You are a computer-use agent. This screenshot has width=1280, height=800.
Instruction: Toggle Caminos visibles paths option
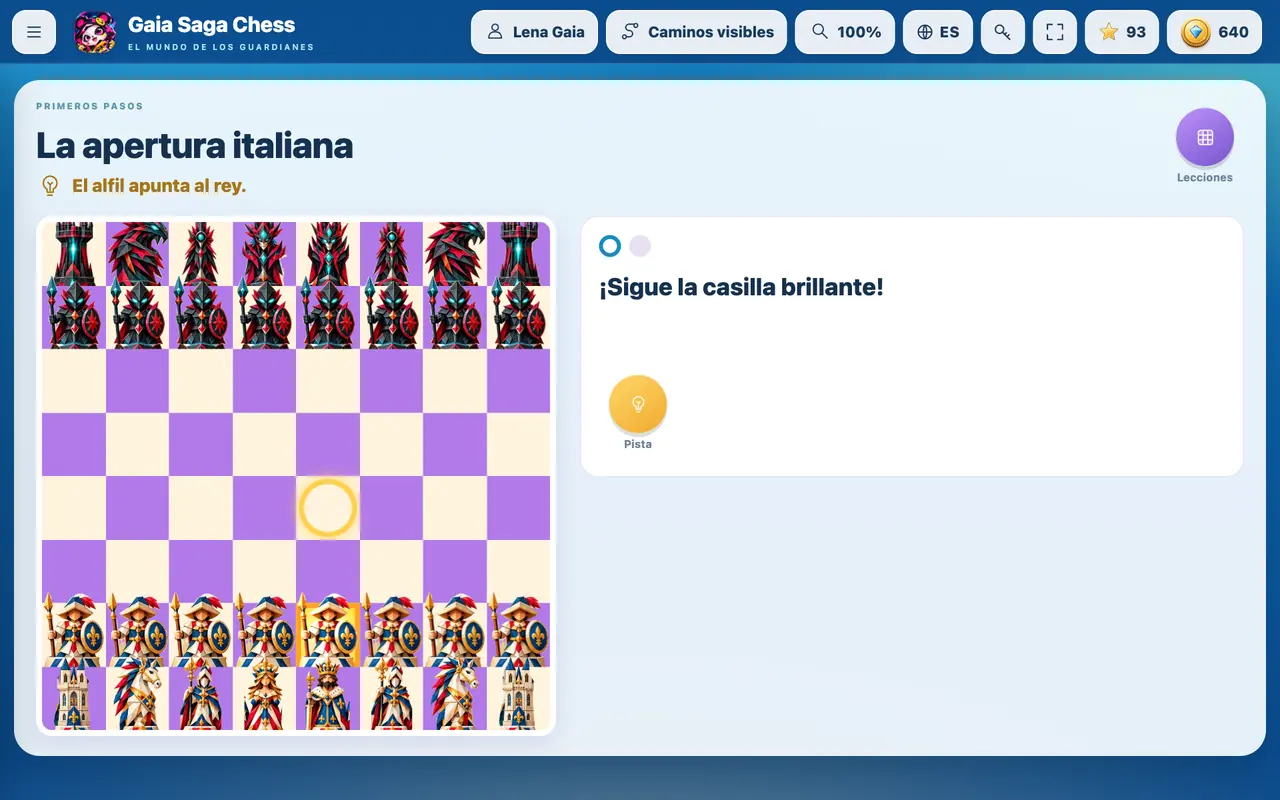click(696, 32)
